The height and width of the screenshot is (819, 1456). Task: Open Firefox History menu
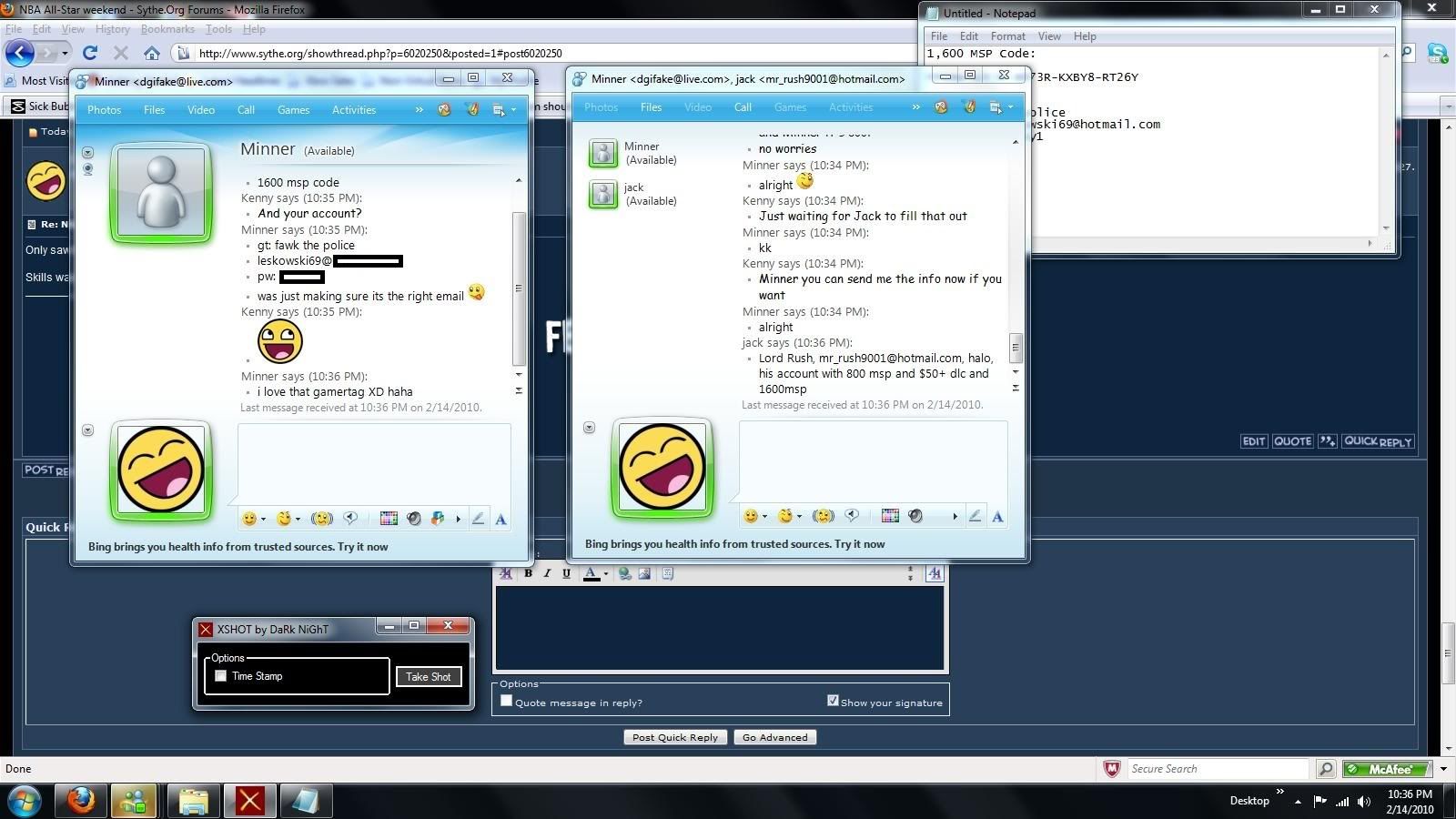click(x=112, y=29)
